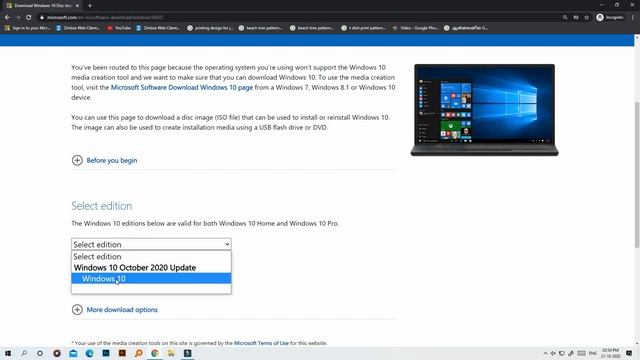Screen dimensions: 640x360
Task: Select the highlighted 'Windows 10' option
Action: coord(151,278)
